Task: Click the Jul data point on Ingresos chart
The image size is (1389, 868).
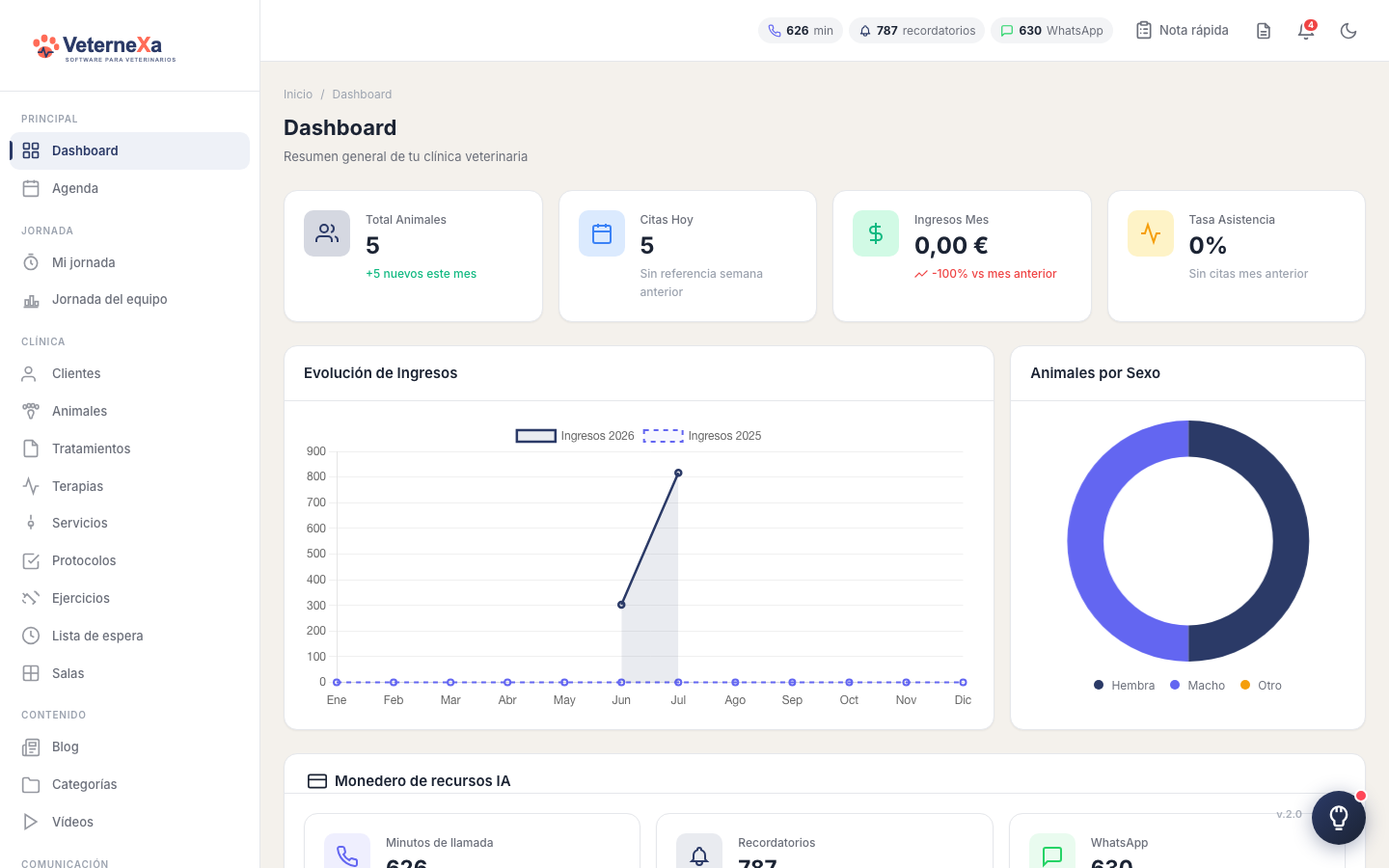Action: [678, 473]
